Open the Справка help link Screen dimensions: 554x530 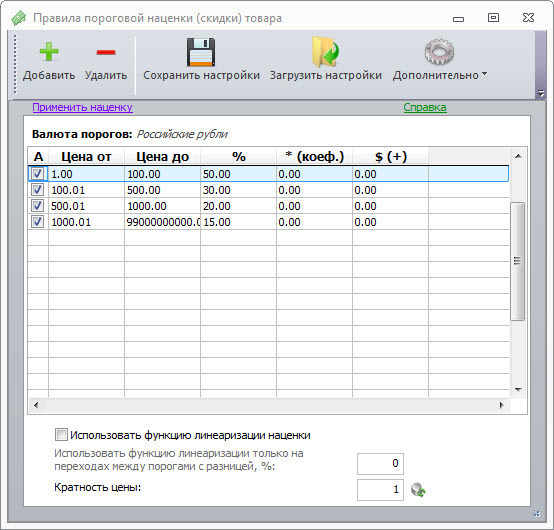click(x=425, y=107)
